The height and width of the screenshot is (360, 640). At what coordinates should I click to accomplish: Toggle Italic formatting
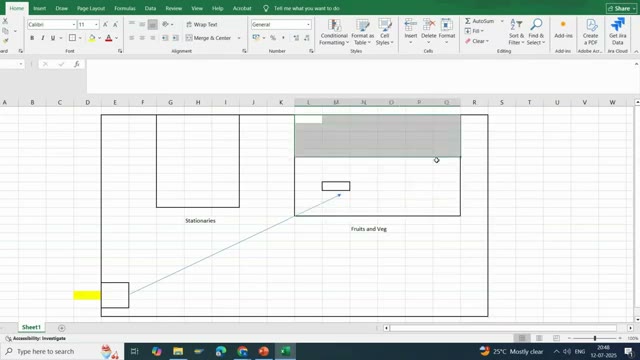42,38
